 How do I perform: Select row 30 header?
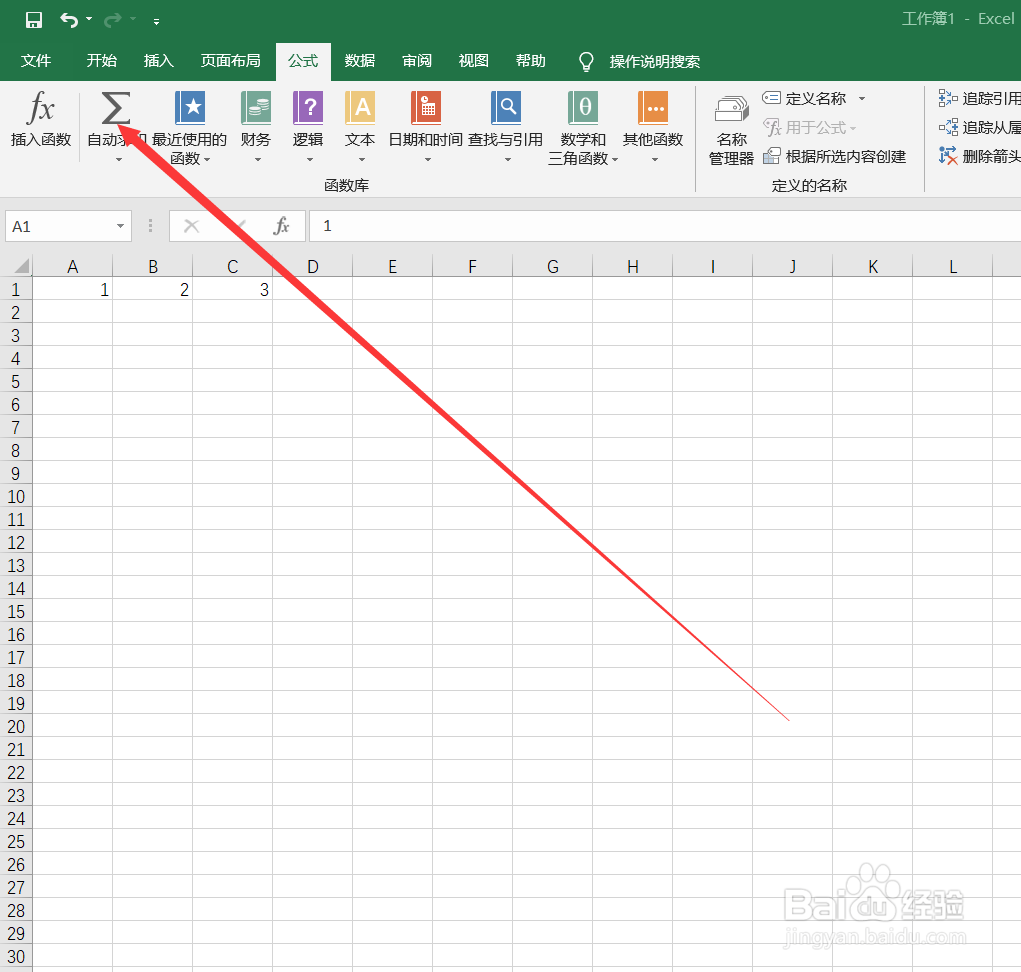coord(16,956)
